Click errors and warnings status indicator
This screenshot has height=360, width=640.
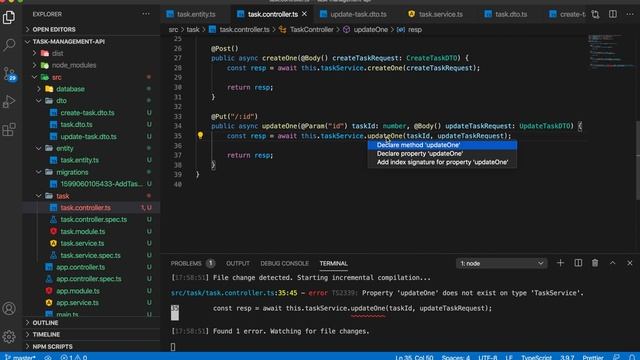point(74,357)
